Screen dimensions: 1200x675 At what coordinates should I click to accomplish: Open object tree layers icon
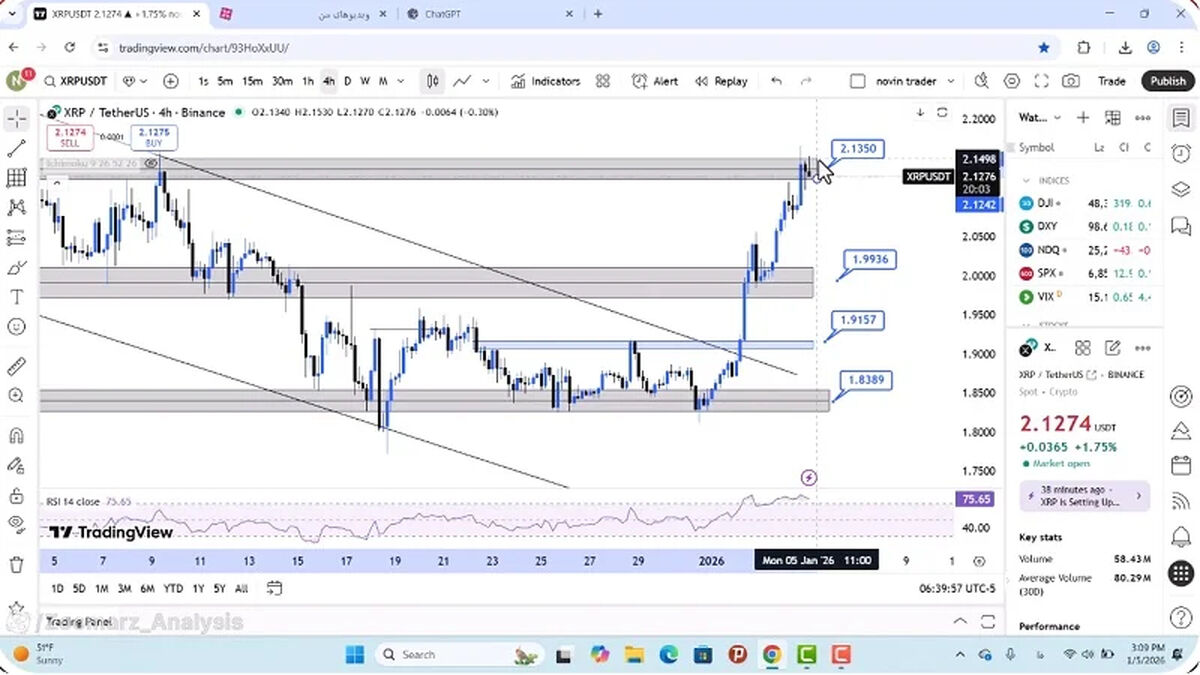1181,189
